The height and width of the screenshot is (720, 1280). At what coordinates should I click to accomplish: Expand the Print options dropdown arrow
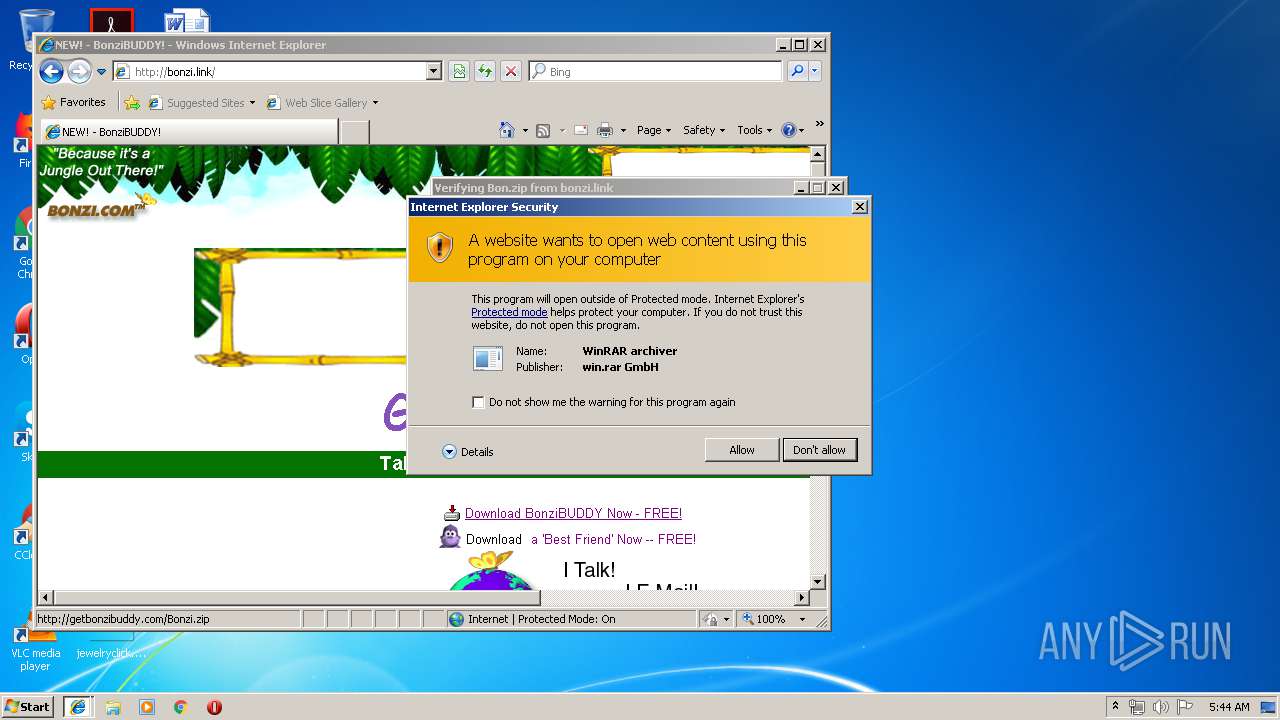(623, 130)
